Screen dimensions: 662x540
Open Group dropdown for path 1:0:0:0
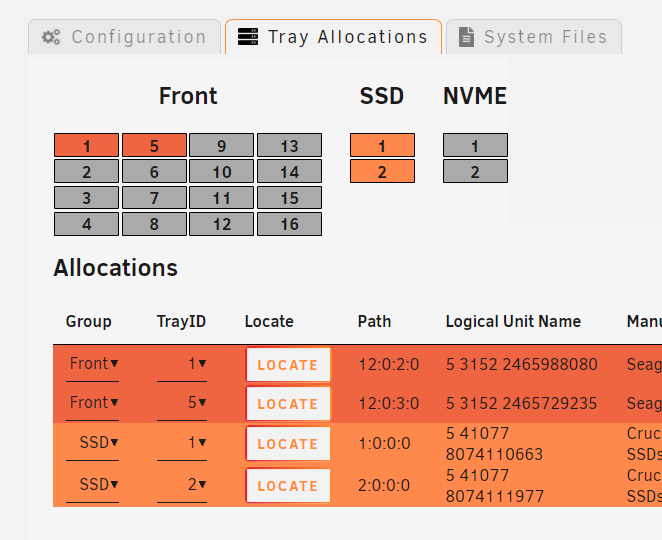pyautogui.click(x=92, y=443)
